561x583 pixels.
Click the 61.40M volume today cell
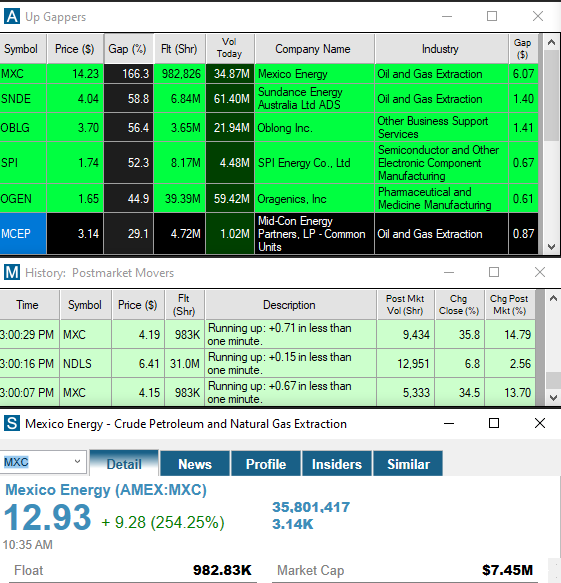coord(230,99)
